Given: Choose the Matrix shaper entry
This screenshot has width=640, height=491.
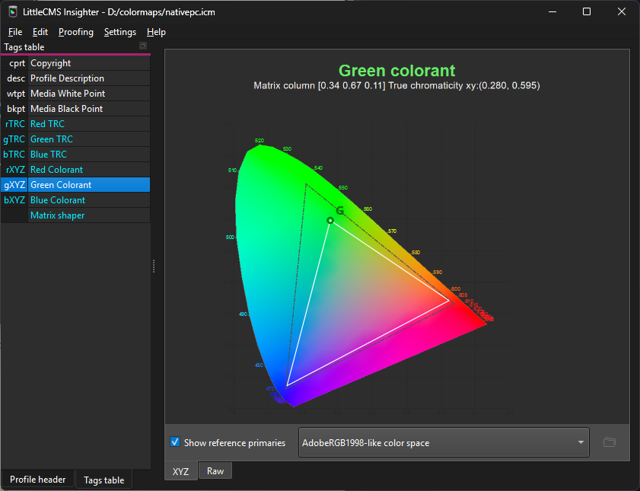Looking at the screenshot, I should (57, 215).
